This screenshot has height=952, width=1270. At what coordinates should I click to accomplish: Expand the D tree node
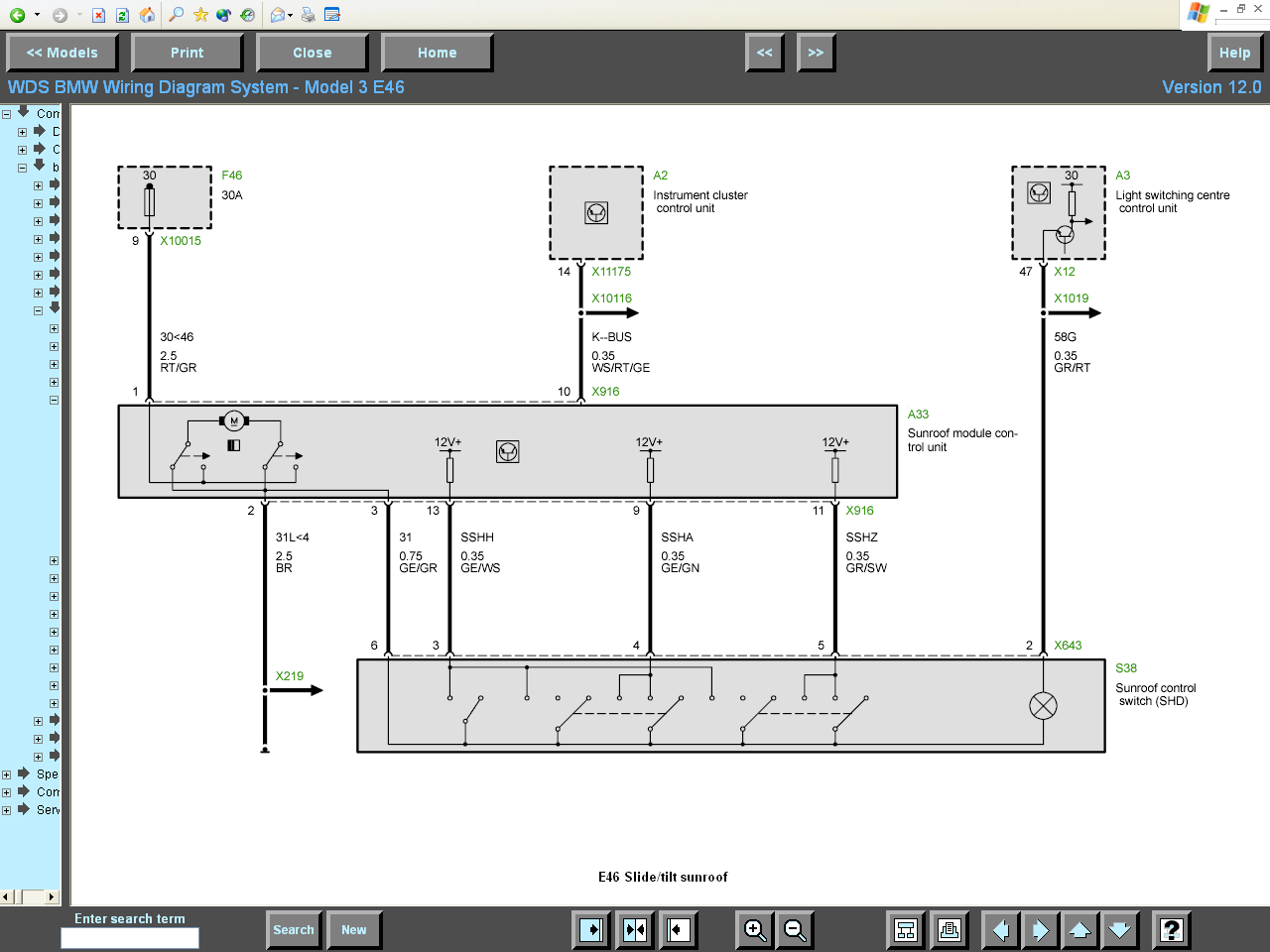pos(22,132)
